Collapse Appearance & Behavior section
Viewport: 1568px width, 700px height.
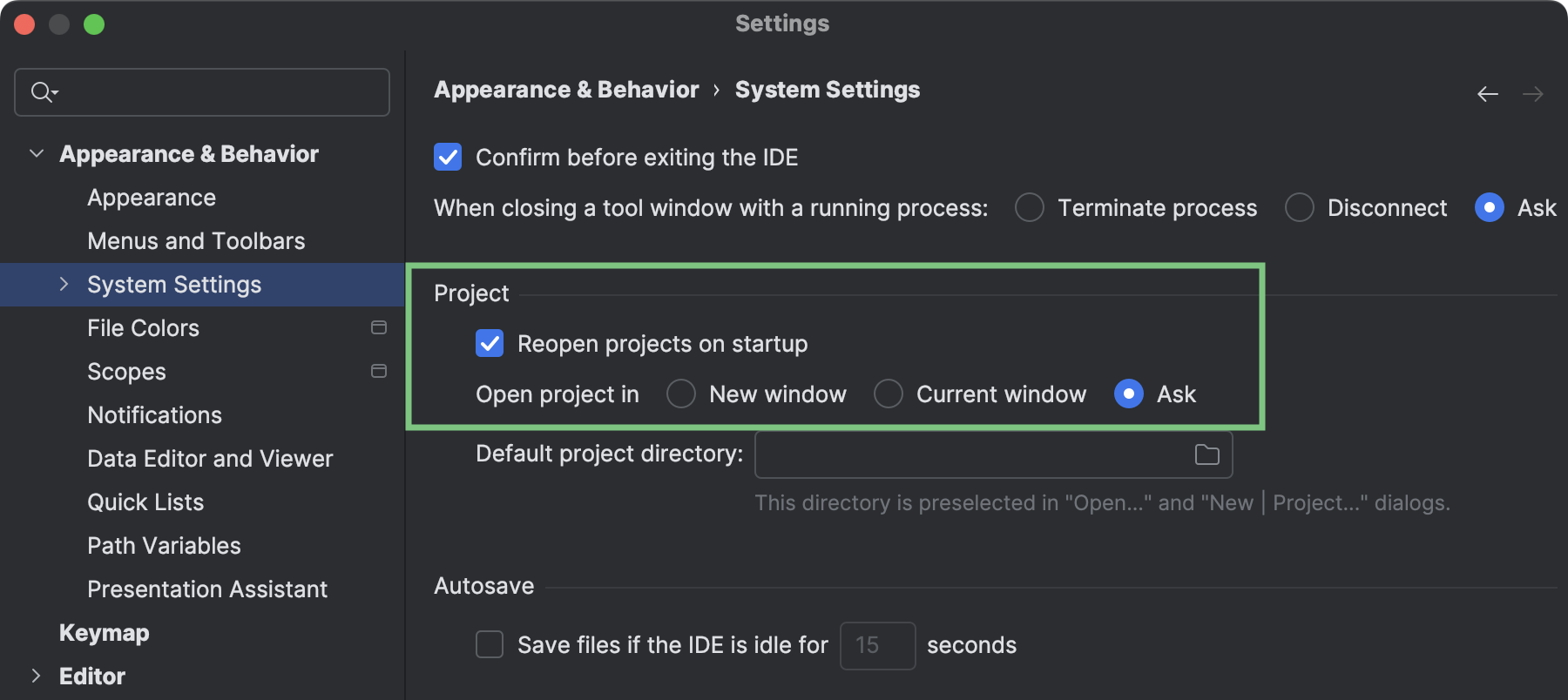tap(37, 153)
